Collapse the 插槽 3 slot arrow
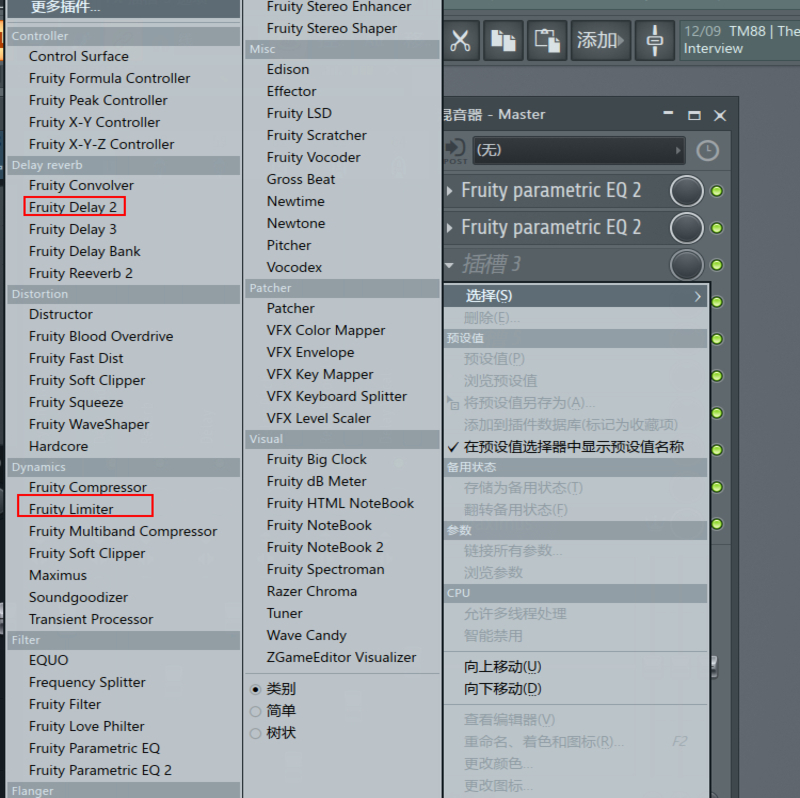The height and width of the screenshot is (798, 800). coord(449,265)
